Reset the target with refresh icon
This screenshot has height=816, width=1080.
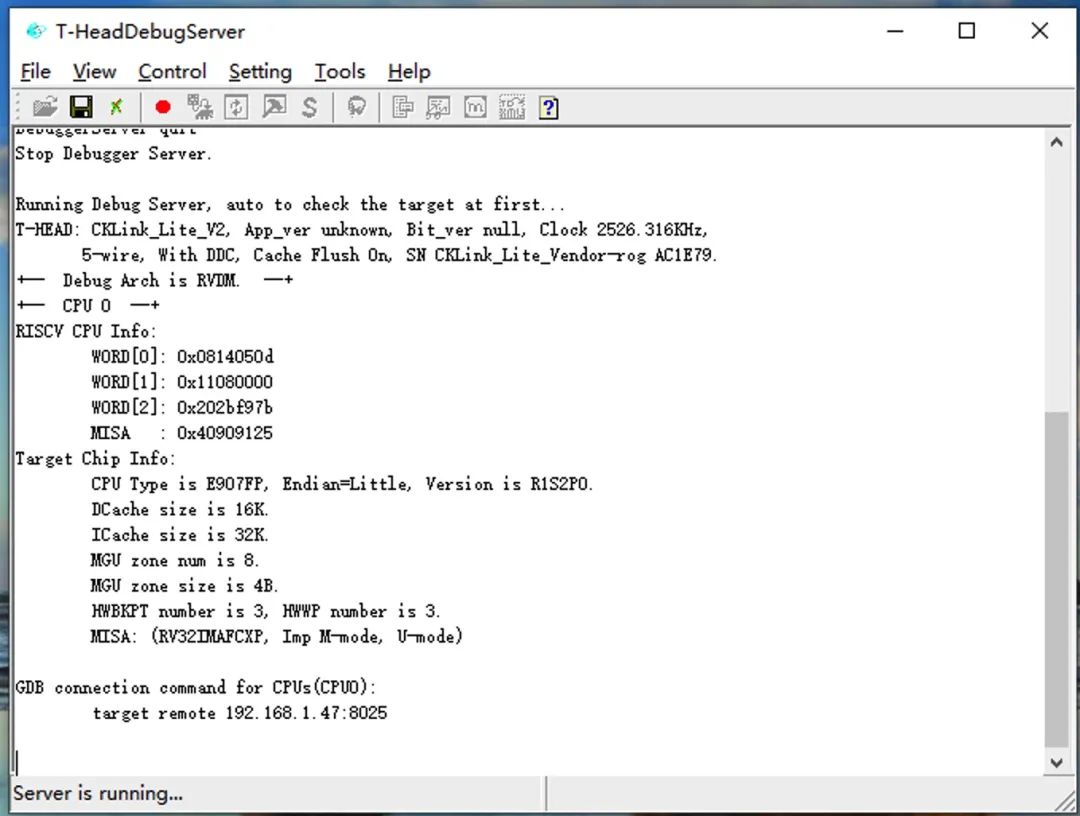[237, 106]
